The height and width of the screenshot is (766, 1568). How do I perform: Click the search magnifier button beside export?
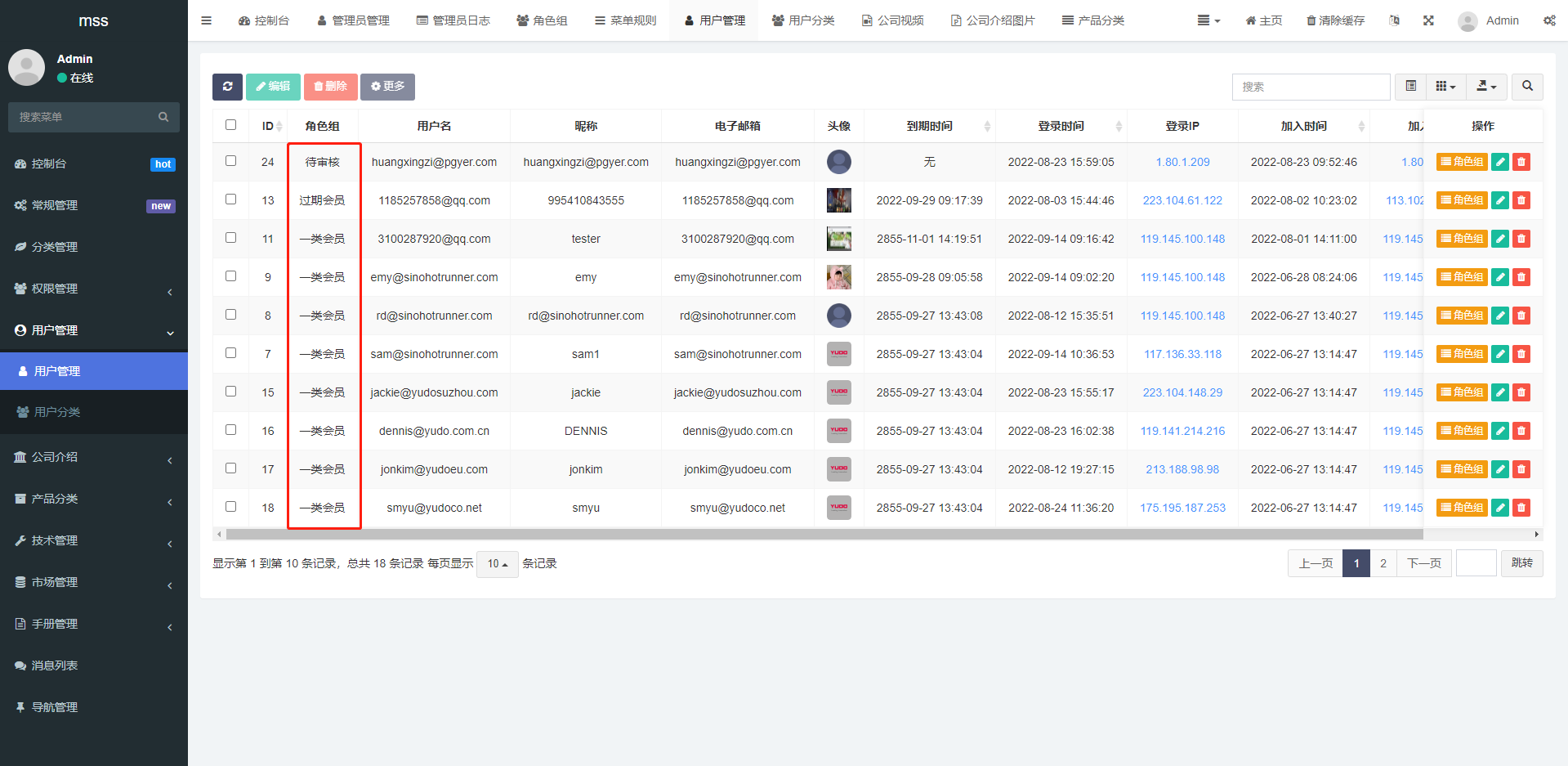(x=1527, y=87)
